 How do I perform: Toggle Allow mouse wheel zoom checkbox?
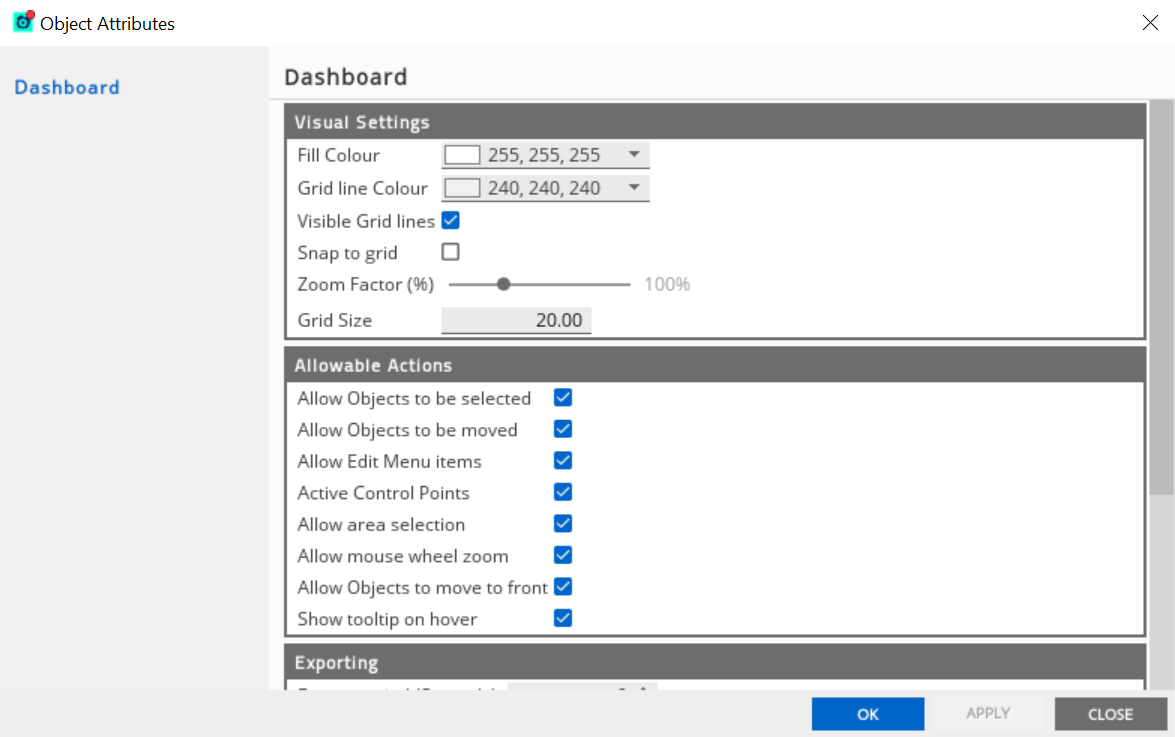(x=563, y=554)
